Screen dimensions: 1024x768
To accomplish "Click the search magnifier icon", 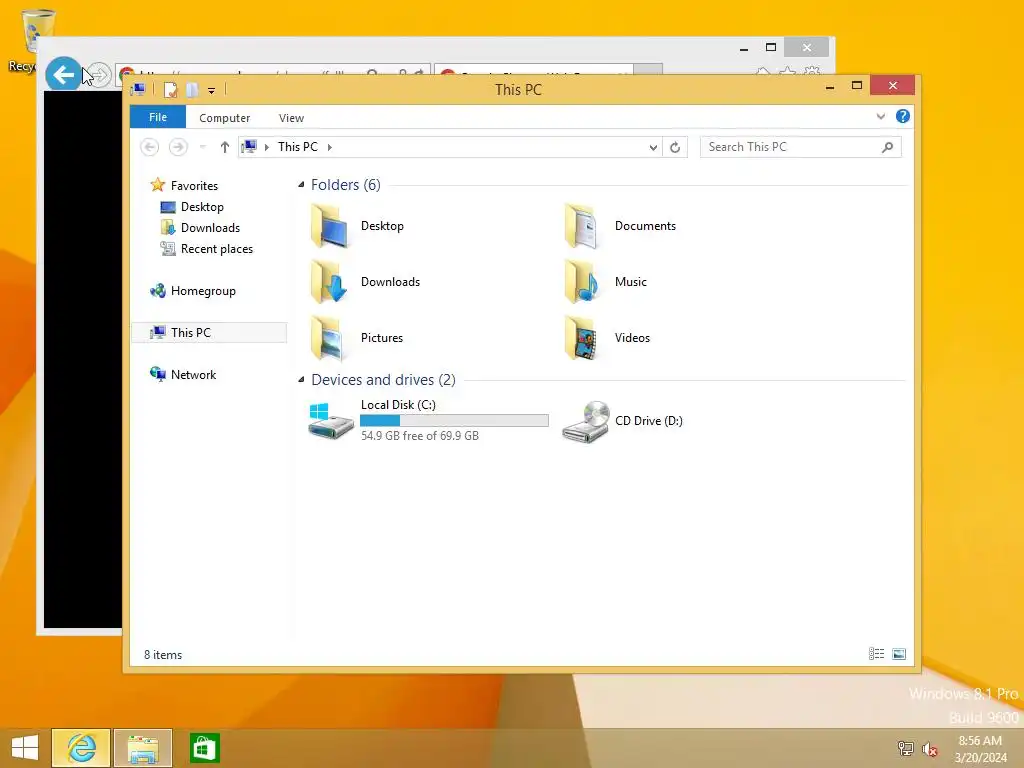I will [x=887, y=148].
